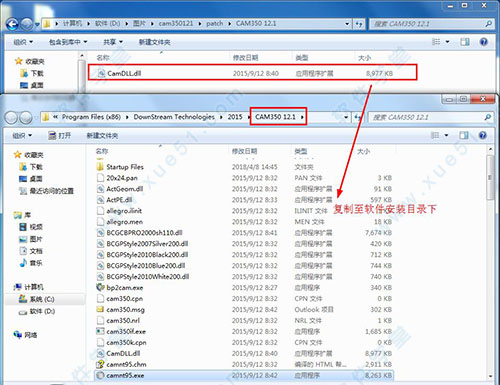Expand the 共享 dropdown in top toolbar
Image resolution: width=500 pixels, height=385 pixels.
coord(113,42)
